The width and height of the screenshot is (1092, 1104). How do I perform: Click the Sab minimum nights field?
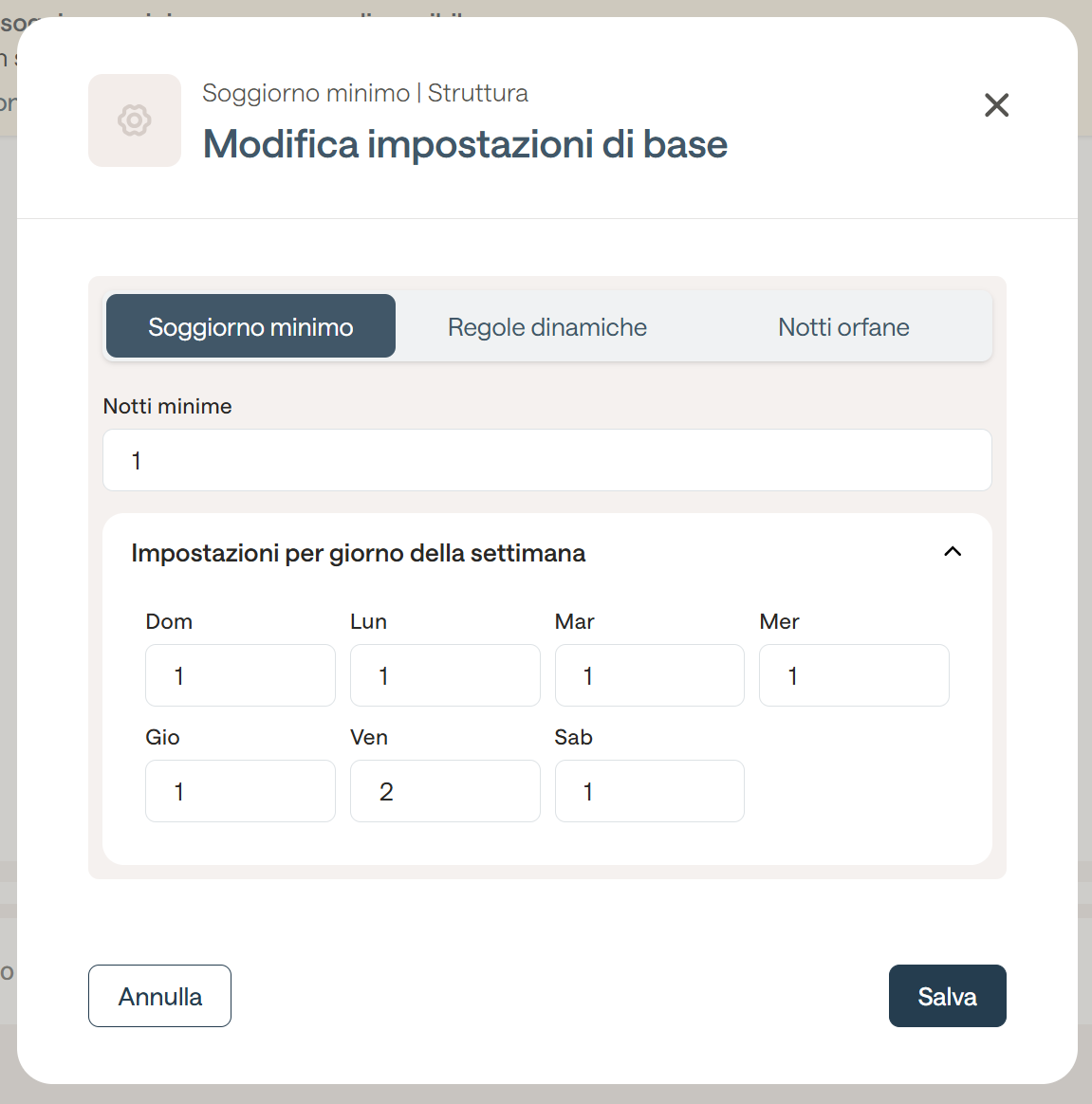(650, 791)
